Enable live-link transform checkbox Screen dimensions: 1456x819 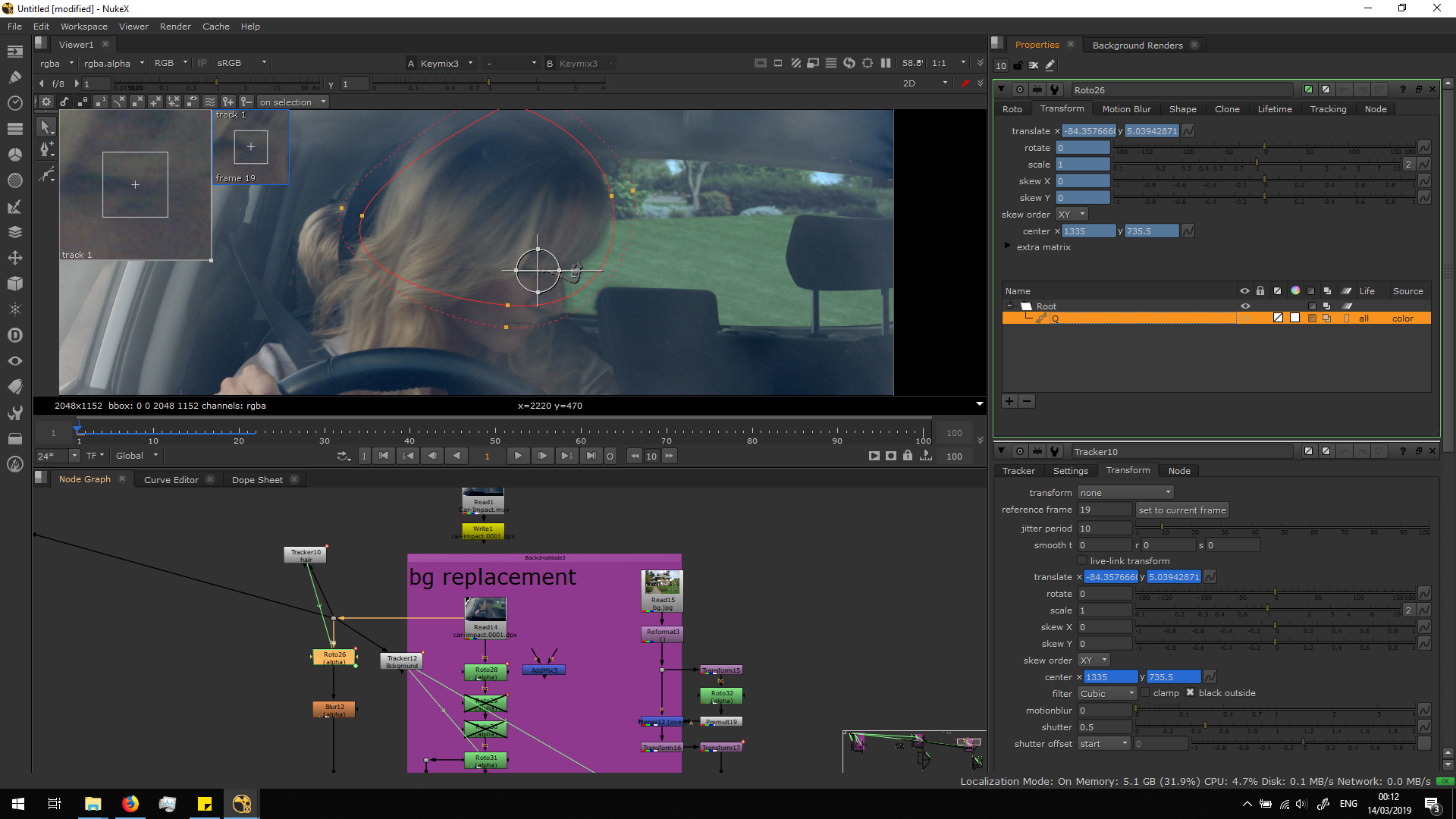(x=1082, y=561)
